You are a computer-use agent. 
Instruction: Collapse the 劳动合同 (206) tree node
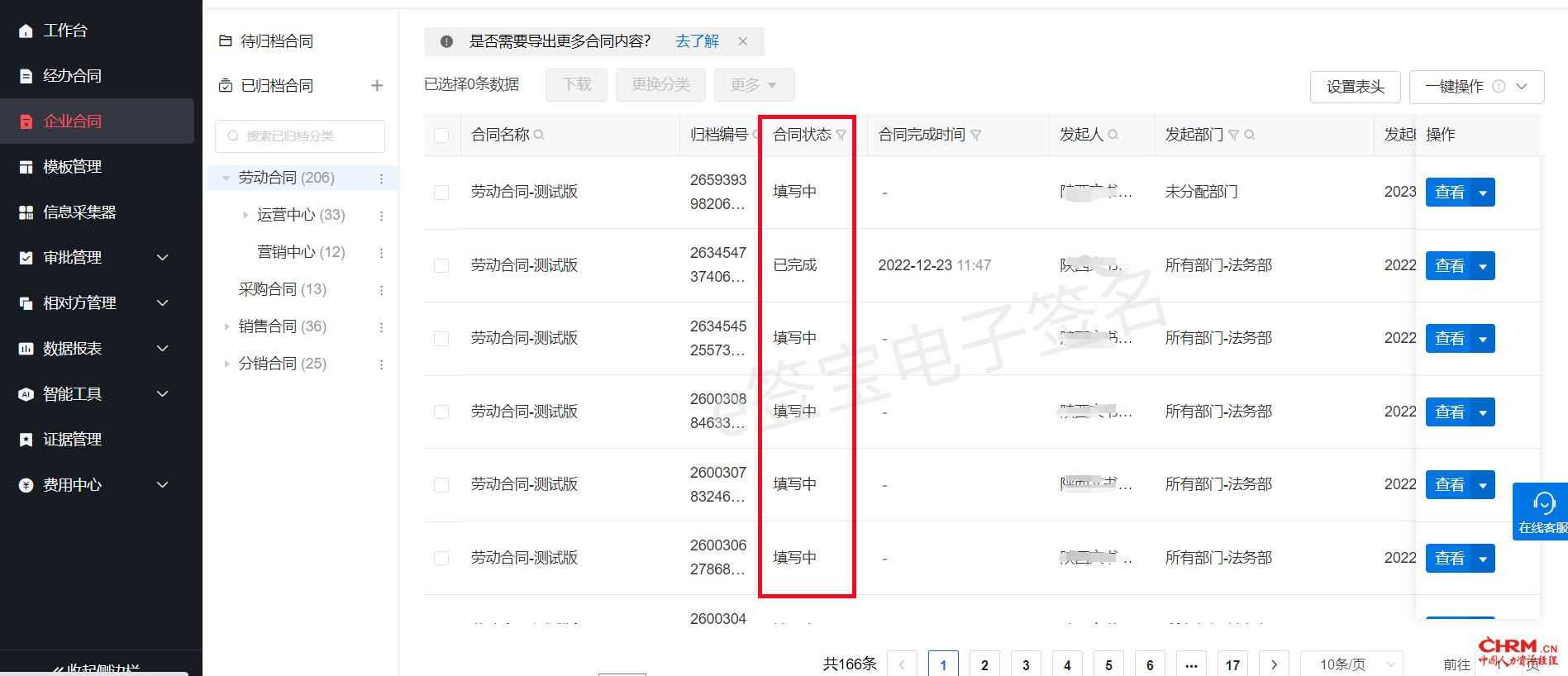226,178
